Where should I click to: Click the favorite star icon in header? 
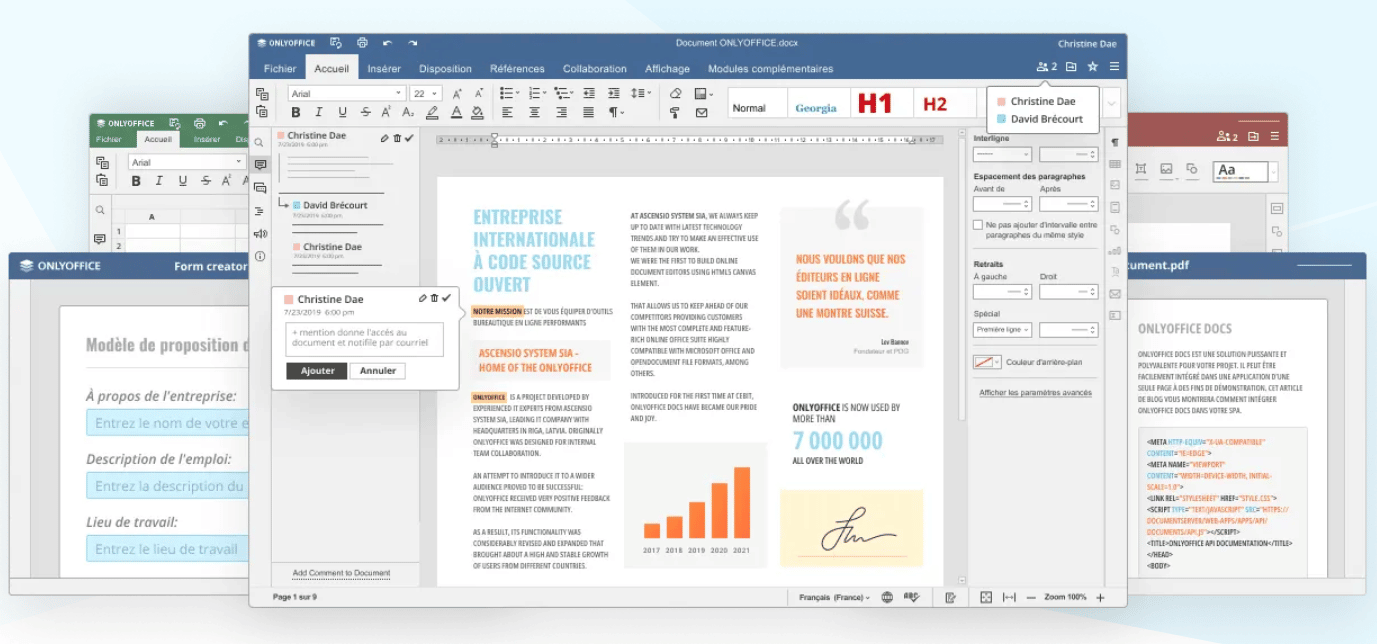click(1092, 67)
